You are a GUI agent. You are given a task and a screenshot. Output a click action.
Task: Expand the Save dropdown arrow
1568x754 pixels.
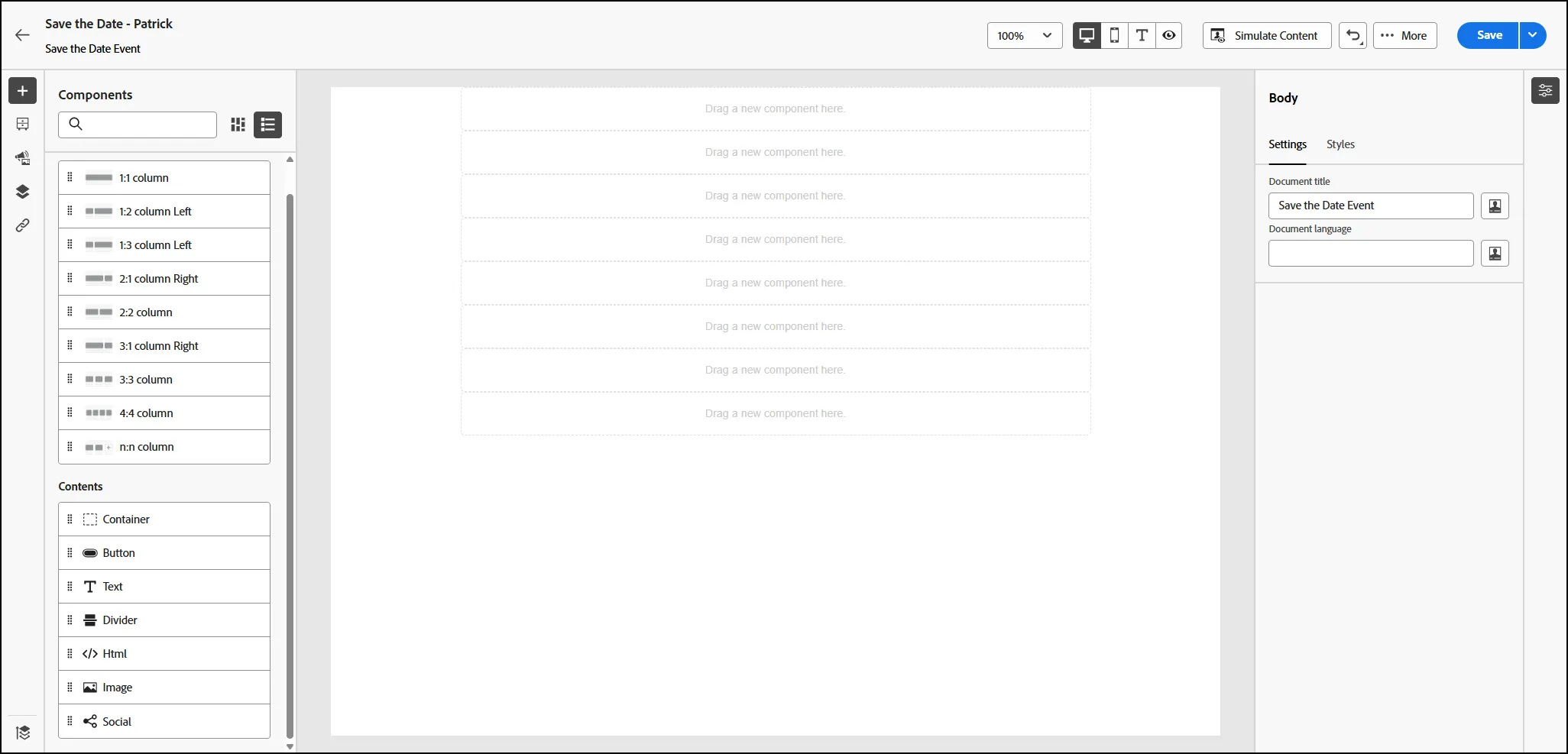[1533, 35]
